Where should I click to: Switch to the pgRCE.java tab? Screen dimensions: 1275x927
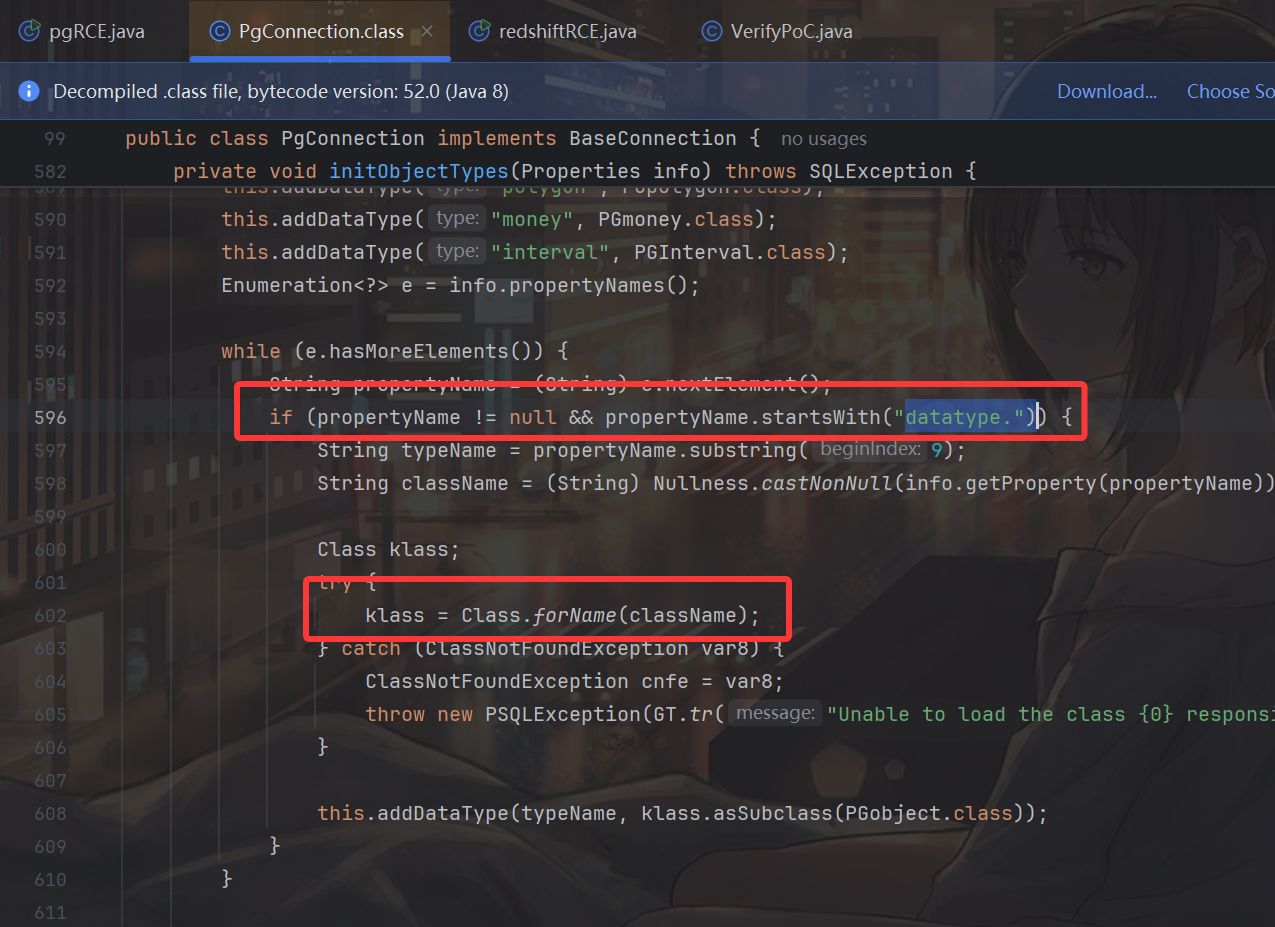coord(96,31)
